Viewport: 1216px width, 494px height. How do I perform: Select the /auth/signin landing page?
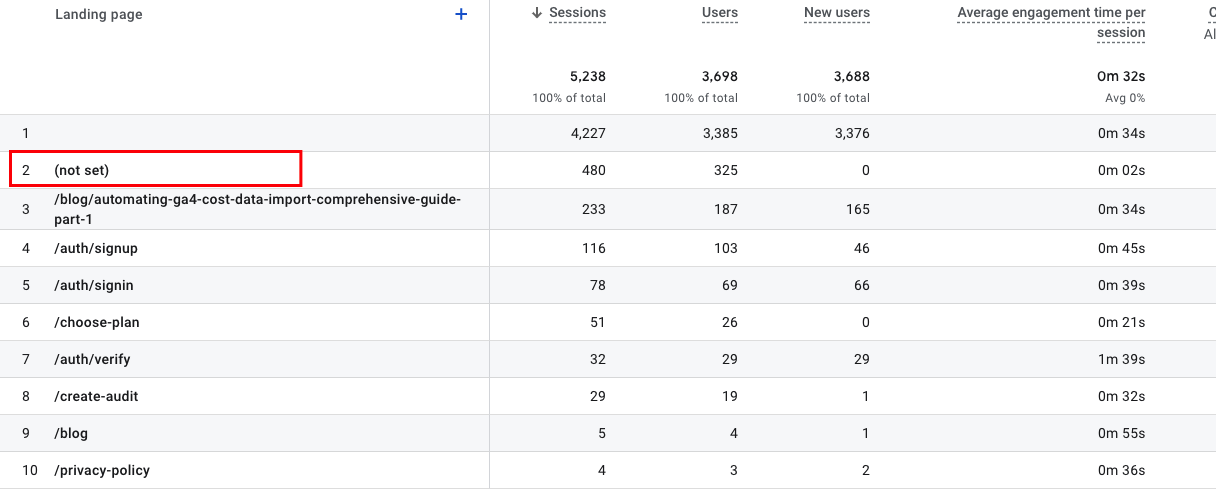[94, 285]
